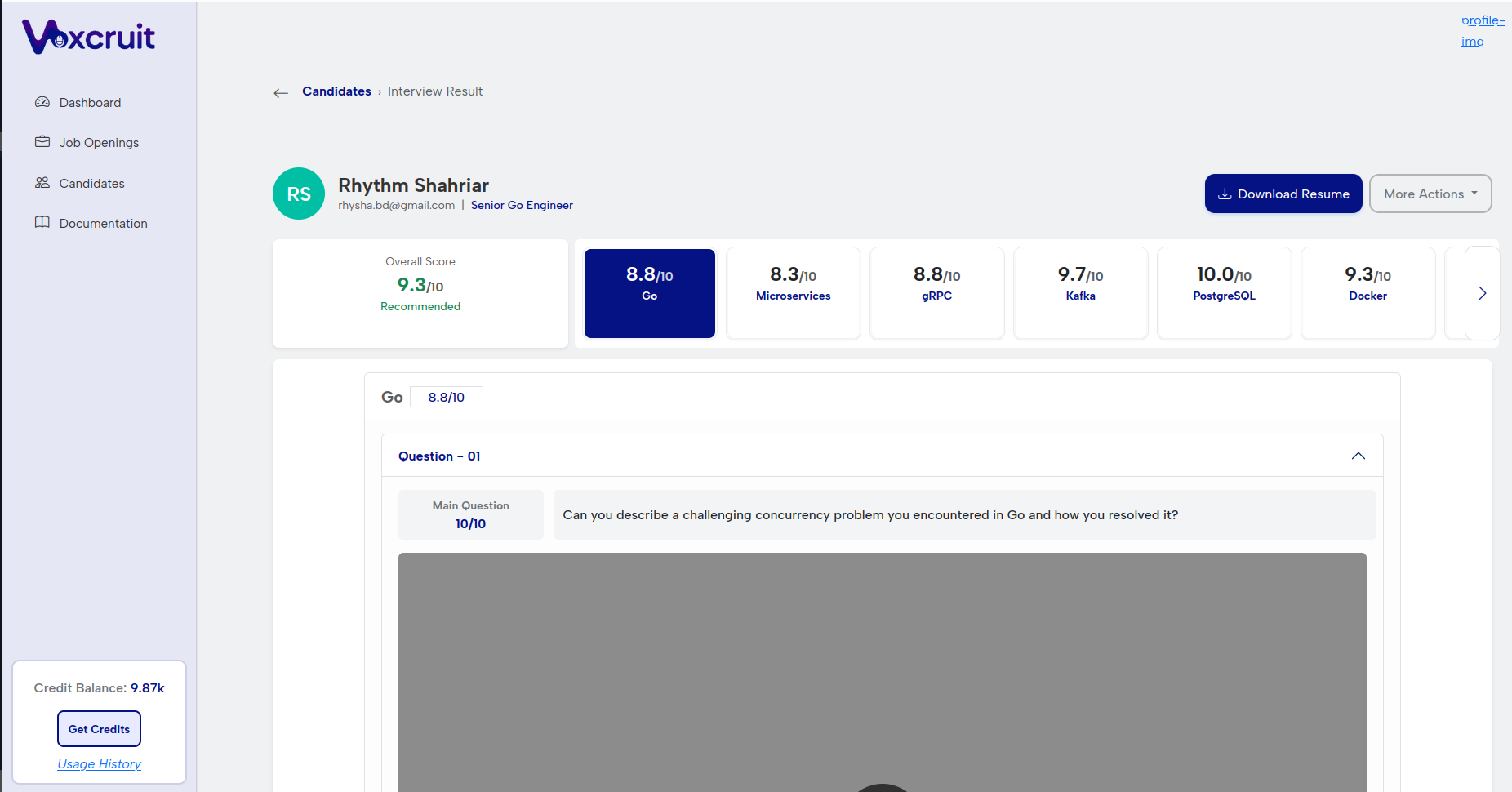Click the Download Resume button

pyautogui.click(x=1283, y=194)
